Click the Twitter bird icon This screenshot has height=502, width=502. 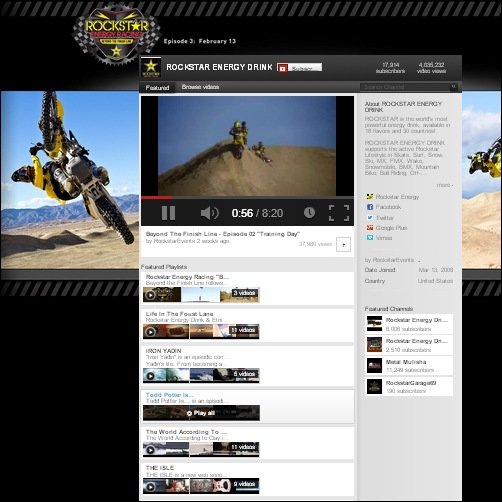click(x=370, y=218)
